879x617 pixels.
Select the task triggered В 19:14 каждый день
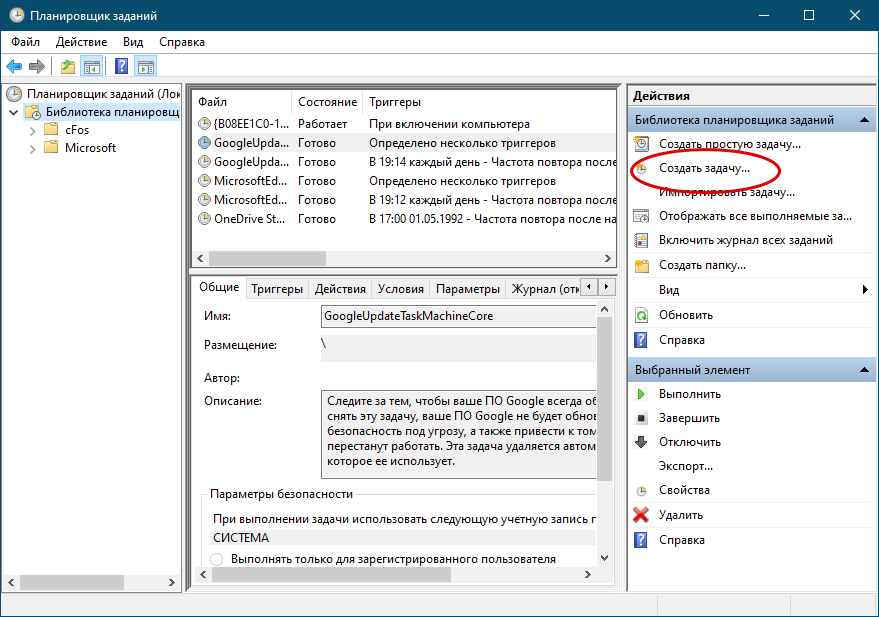tap(406, 162)
